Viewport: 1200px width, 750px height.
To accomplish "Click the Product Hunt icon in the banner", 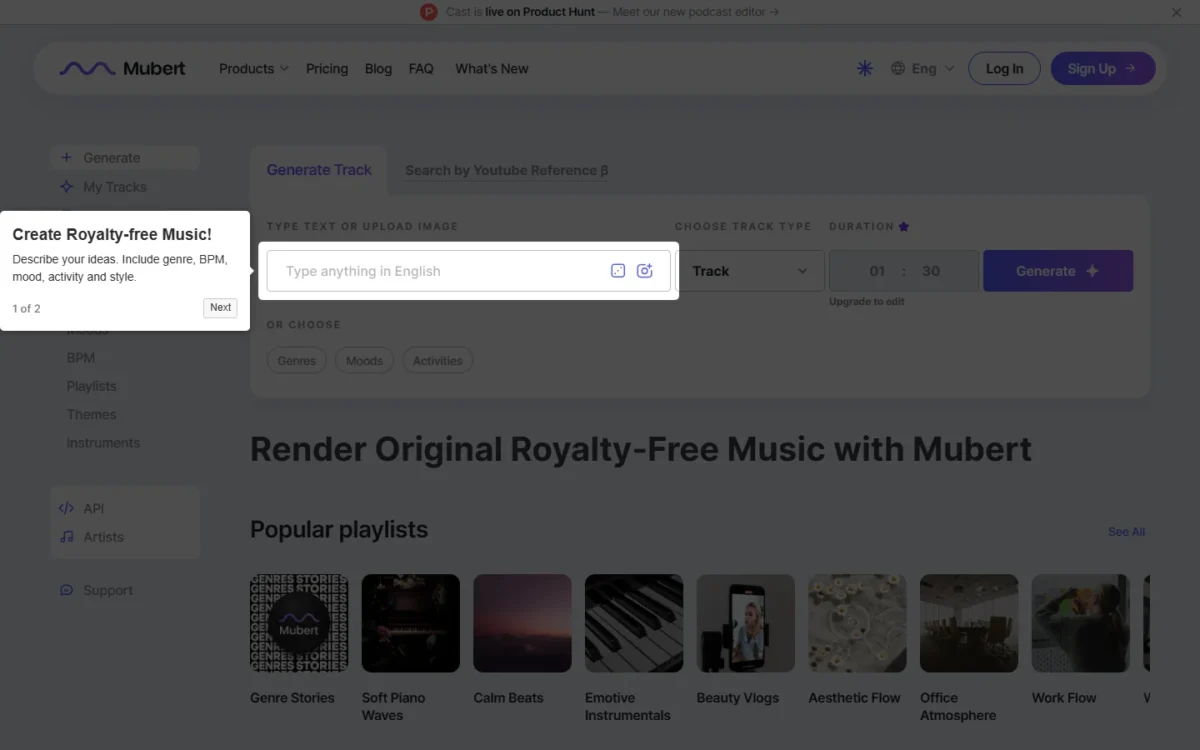I will pos(428,12).
